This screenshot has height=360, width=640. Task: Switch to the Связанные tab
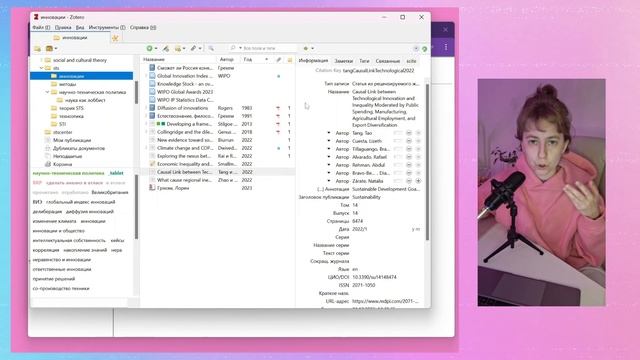pyautogui.click(x=388, y=61)
